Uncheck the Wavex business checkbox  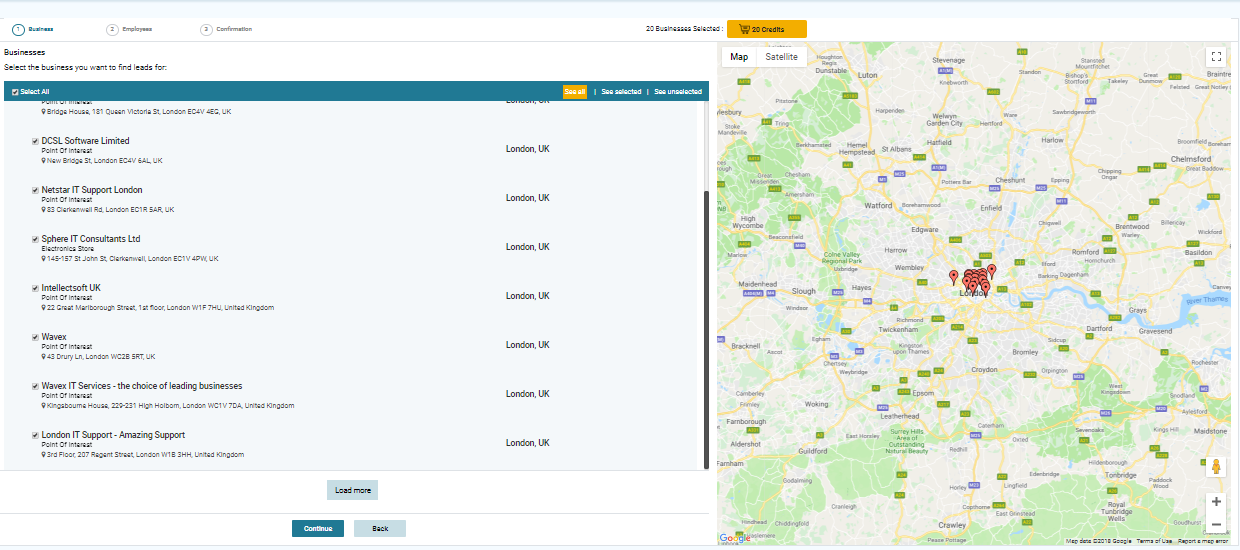[x=35, y=337]
